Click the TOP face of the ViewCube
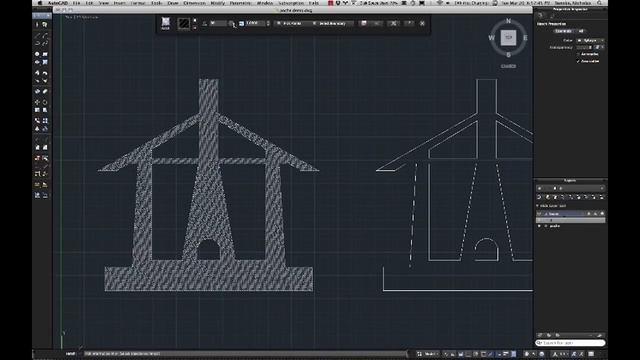640x360 pixels. pos(508,38)
